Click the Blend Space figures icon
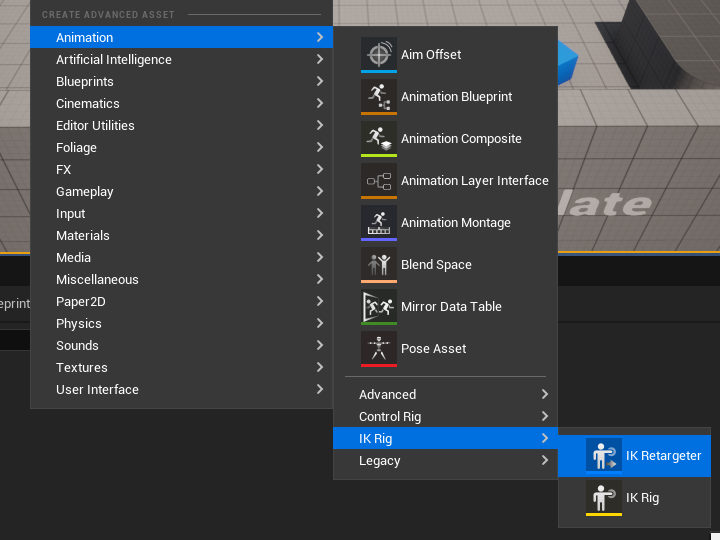The image size is (720, 540). [x=379, y=264]
